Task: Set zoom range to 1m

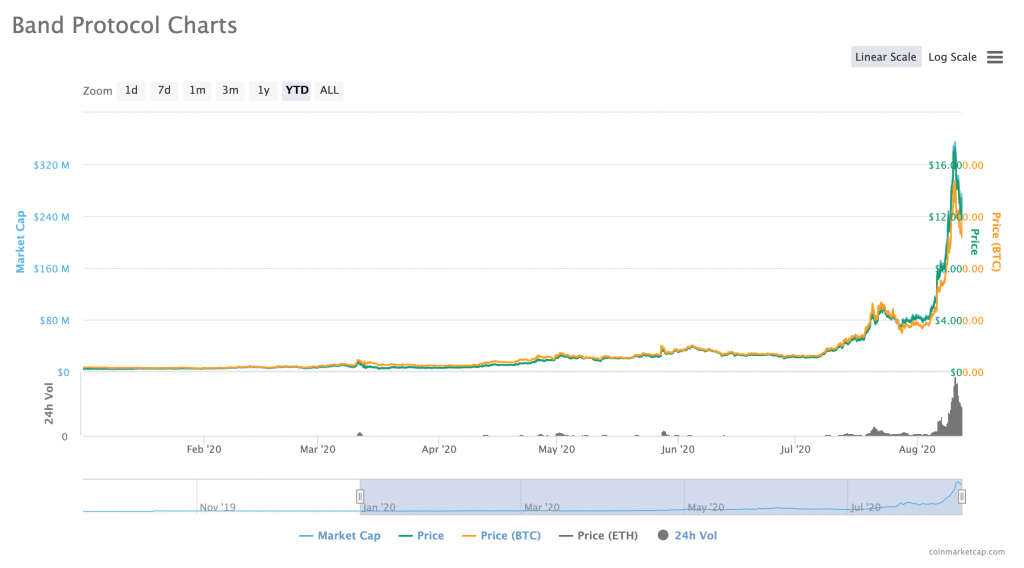Action: pos(197,90)
